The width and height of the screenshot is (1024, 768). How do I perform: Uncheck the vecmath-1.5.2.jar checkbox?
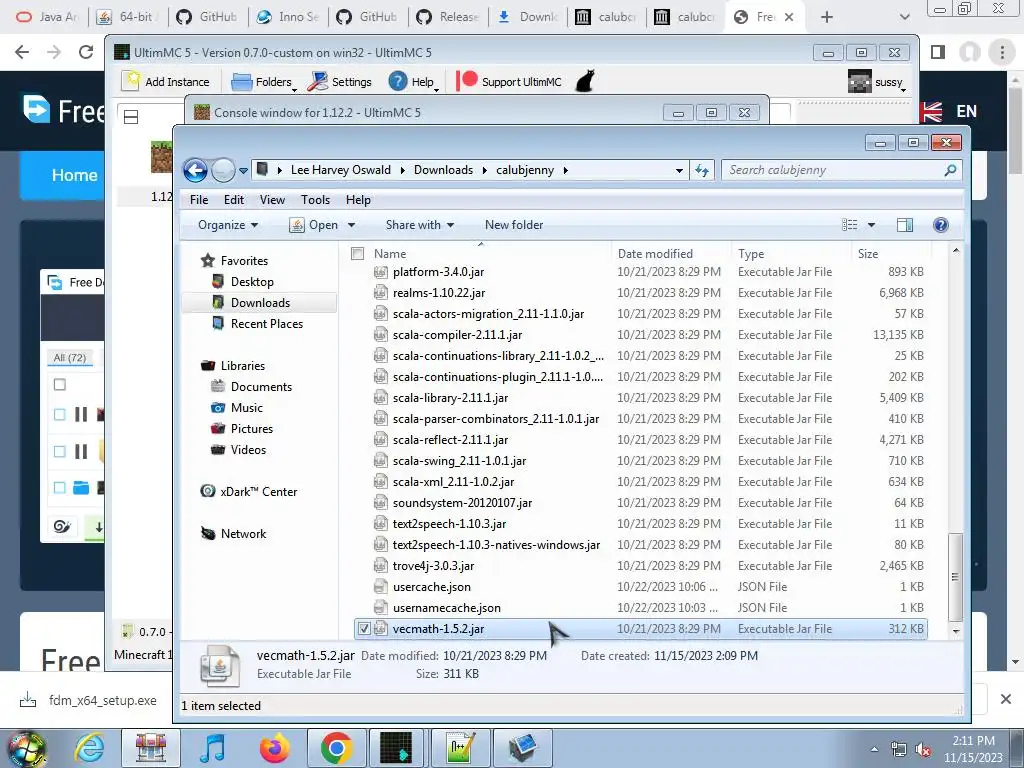click(x=364, y=628)
